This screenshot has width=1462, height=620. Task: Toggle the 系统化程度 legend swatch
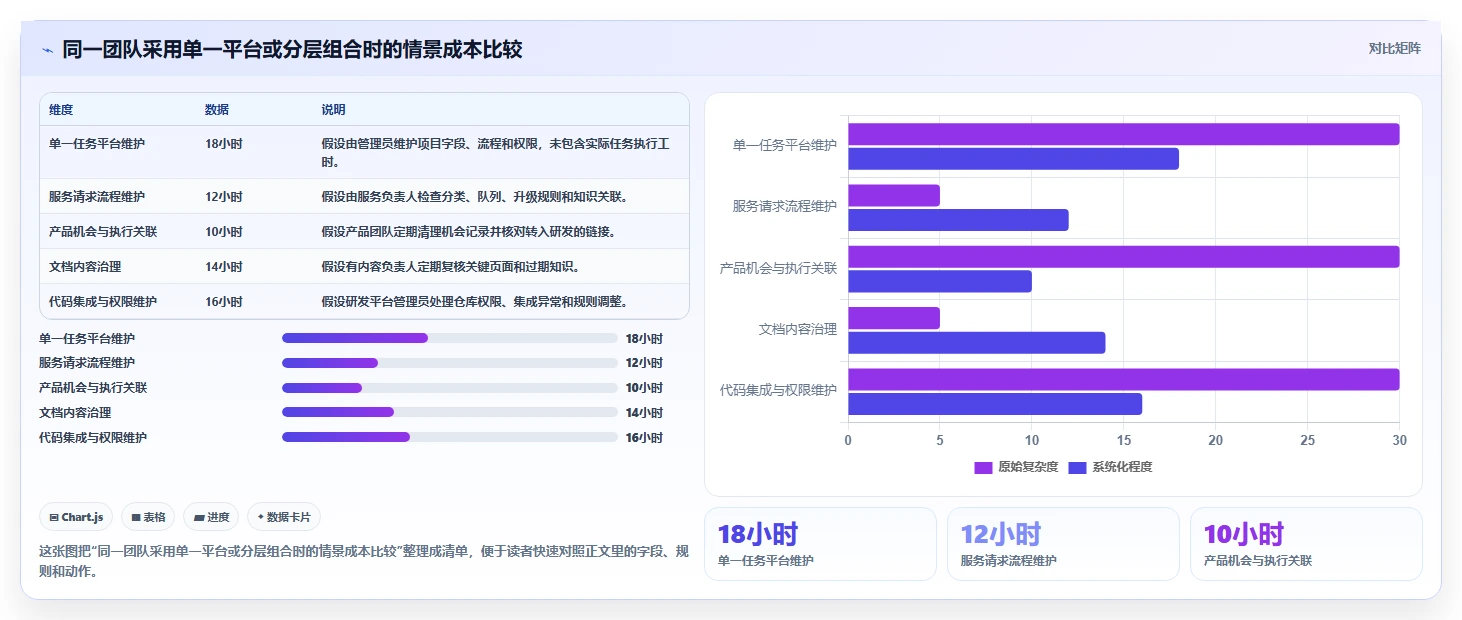(x=1077, y=467)
